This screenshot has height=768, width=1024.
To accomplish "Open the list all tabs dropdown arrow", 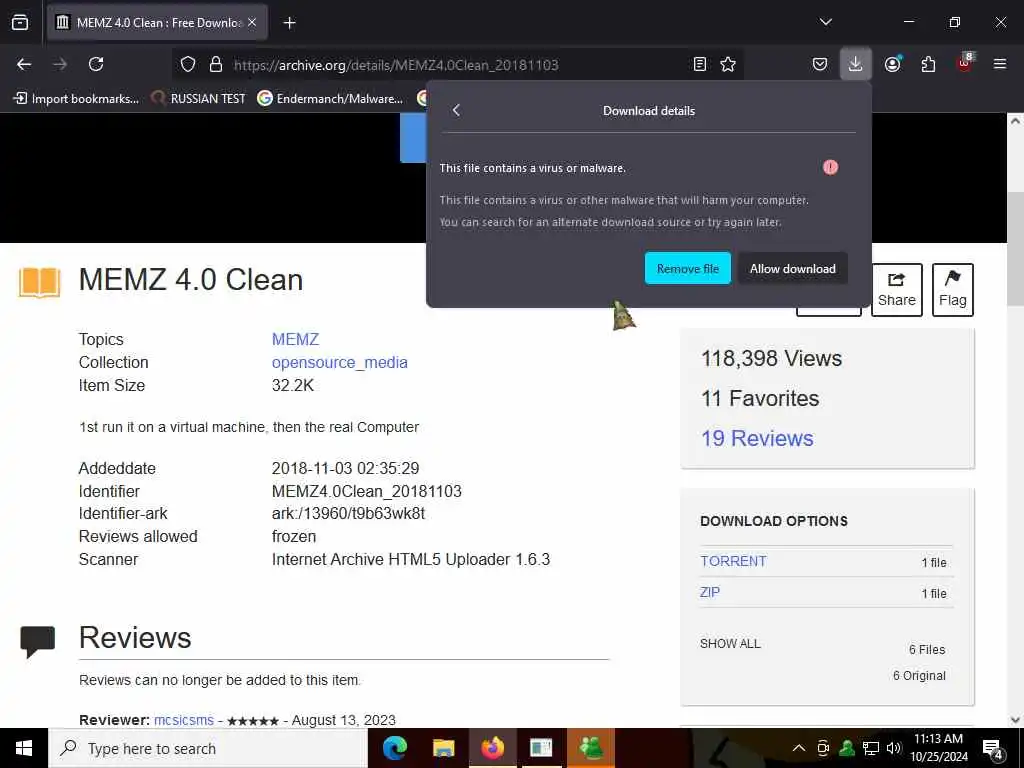I will tap(825, 22).
